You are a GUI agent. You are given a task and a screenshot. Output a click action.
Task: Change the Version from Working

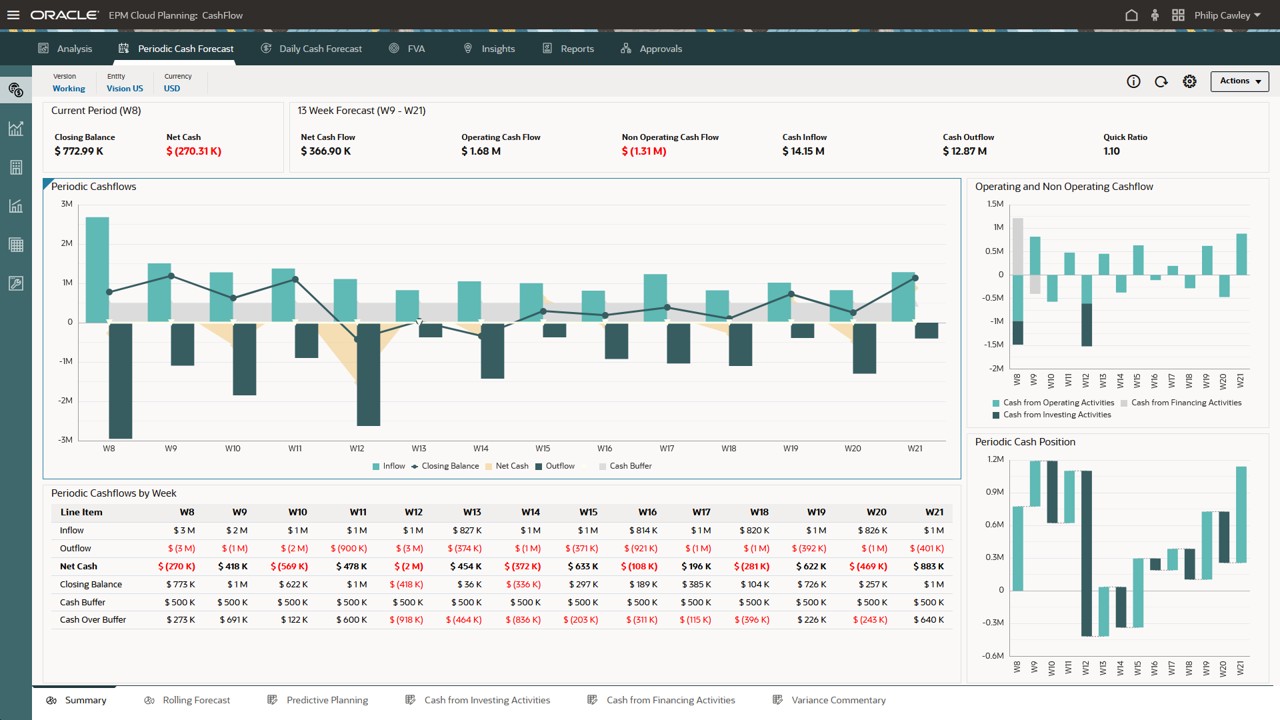[68, 88]
